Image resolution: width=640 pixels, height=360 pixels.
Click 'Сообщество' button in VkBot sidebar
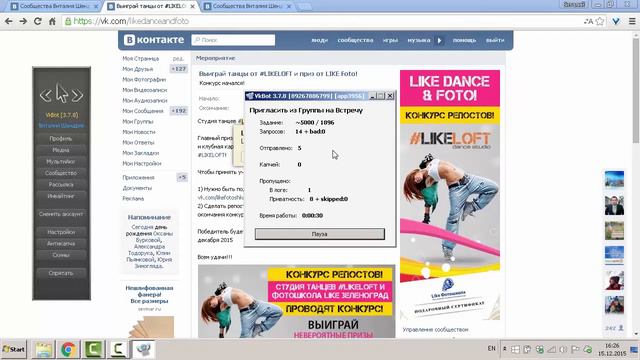[x=61, y=173]
